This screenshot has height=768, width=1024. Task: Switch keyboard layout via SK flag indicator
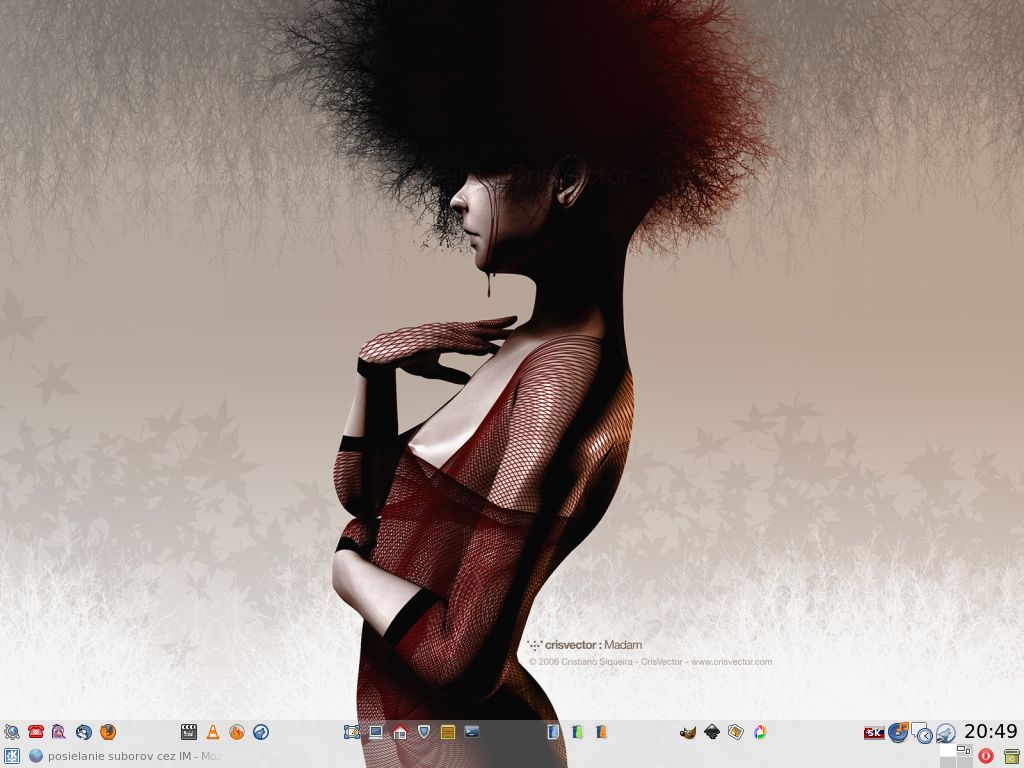[874, 733]
